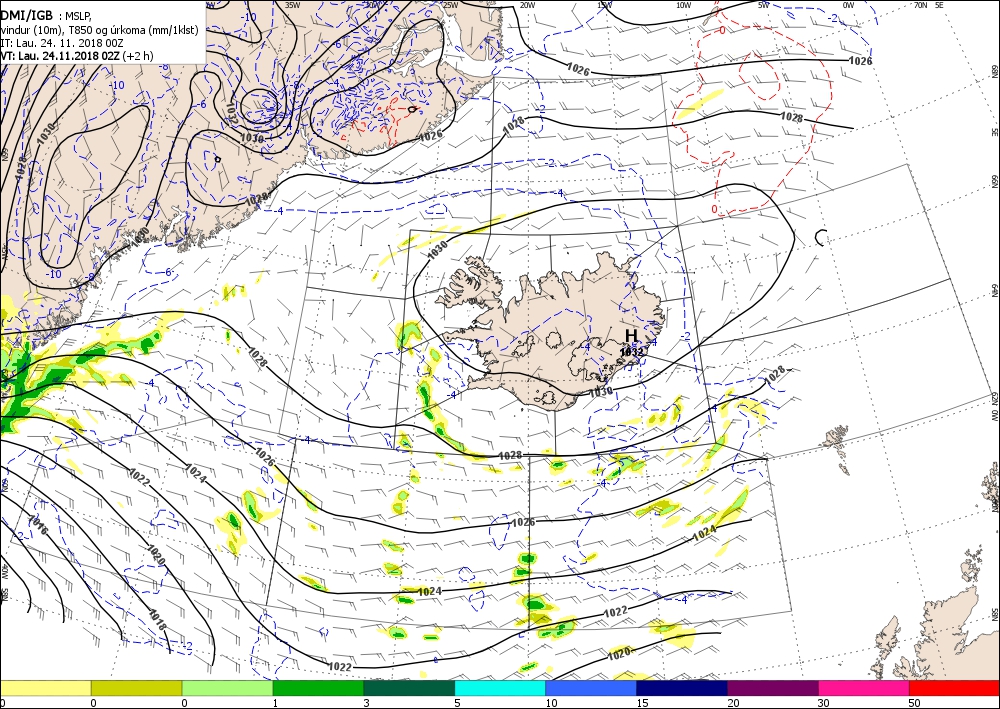
Task: Click legend scale value '15'
Action: point(642,703)
